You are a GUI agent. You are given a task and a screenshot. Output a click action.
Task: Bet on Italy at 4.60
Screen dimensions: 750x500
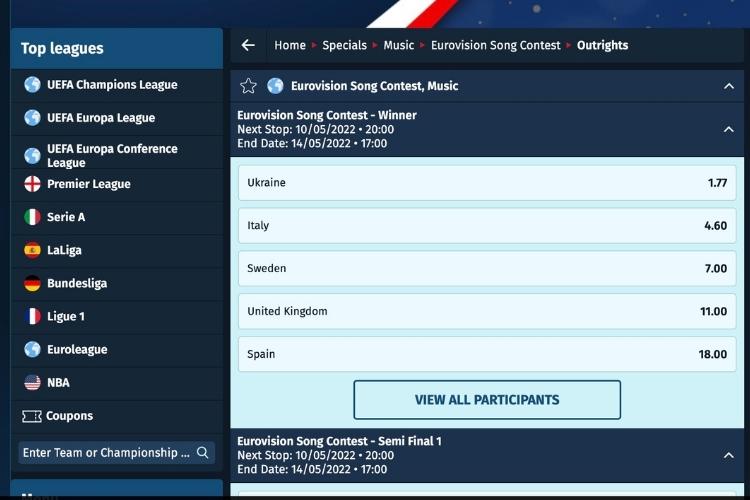[487, 225]
